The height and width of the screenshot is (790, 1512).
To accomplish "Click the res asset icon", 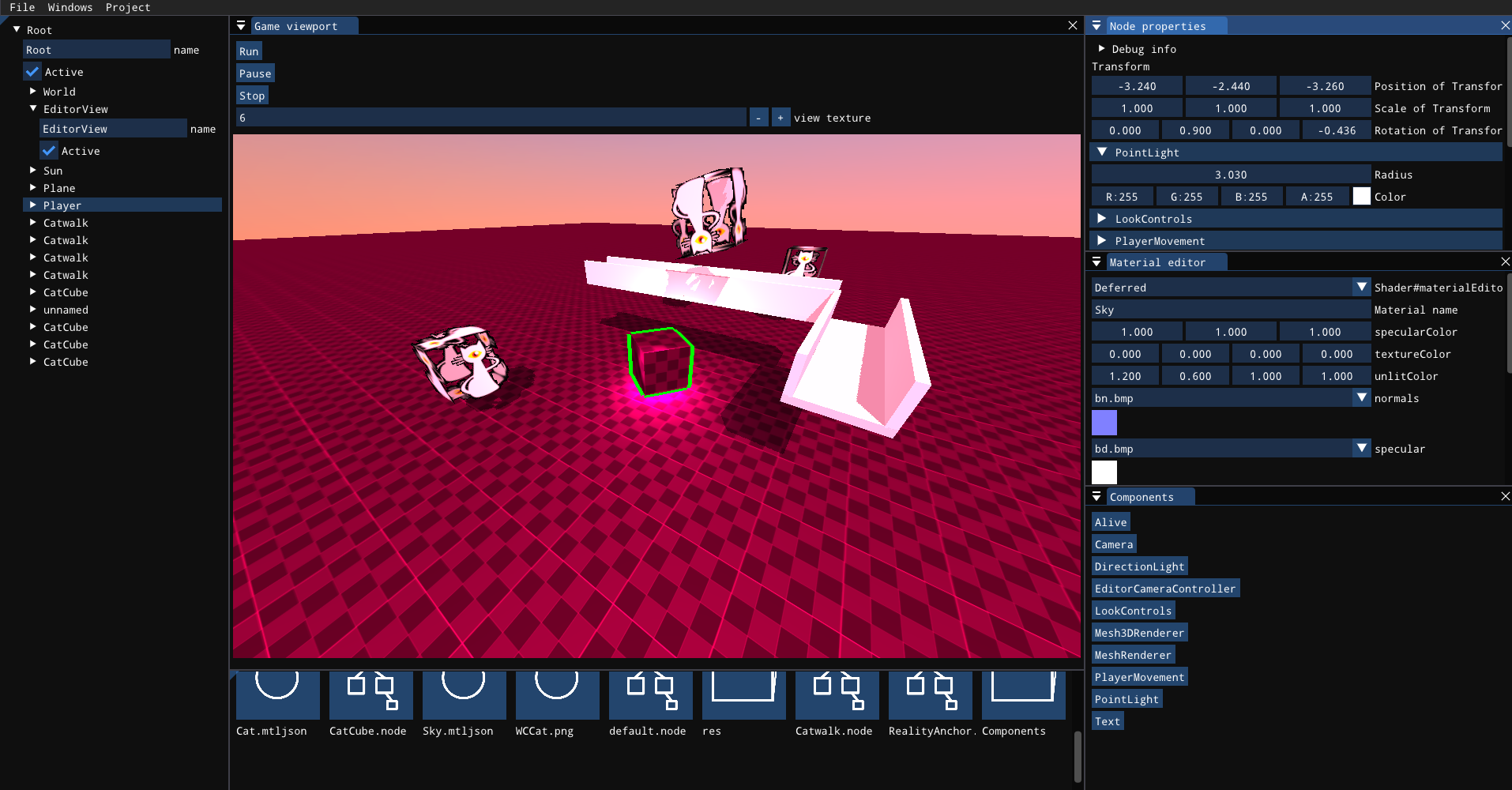I will (743, 696).
